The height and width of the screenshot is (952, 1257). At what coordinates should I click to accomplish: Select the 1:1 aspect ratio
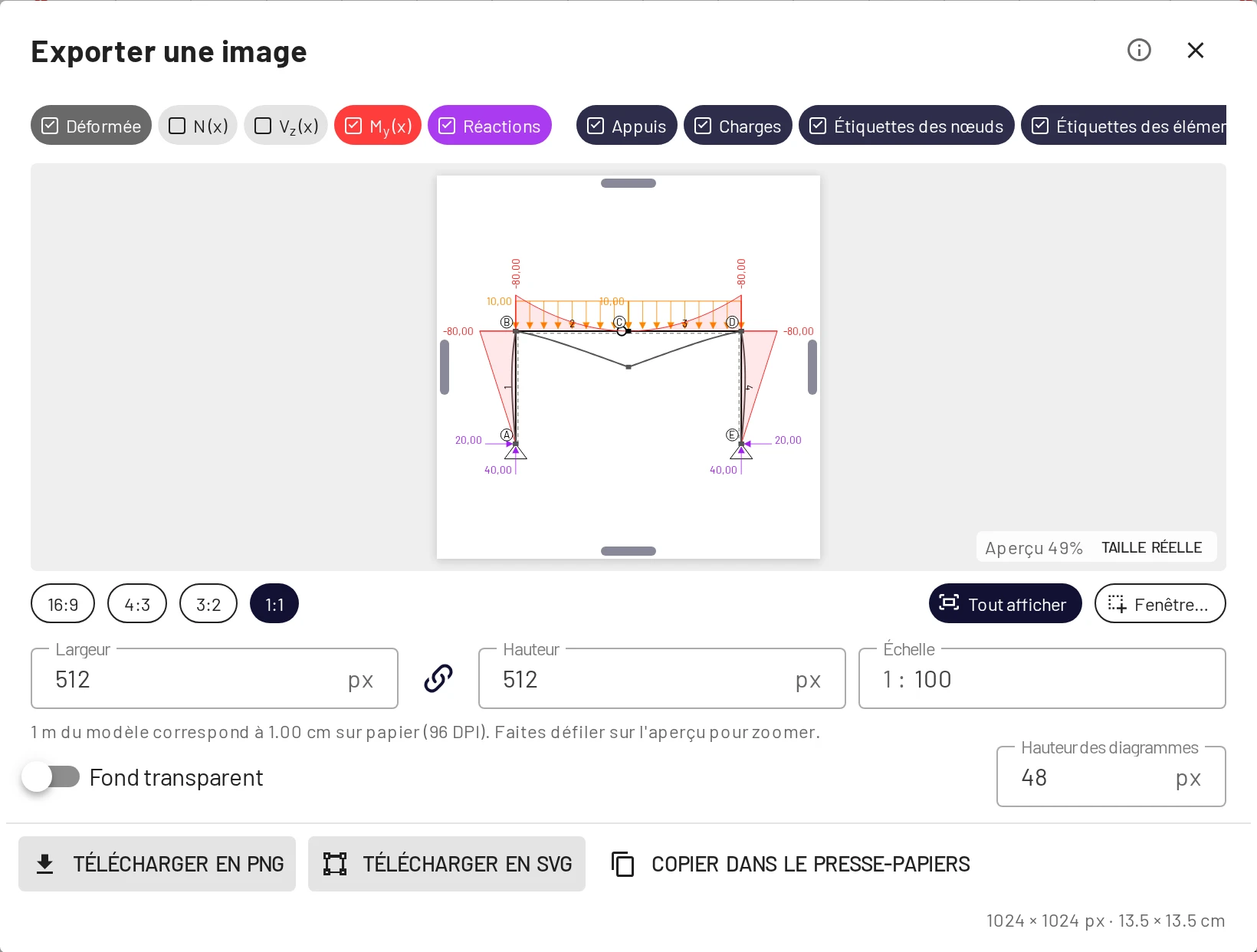[x=274, y=604]
